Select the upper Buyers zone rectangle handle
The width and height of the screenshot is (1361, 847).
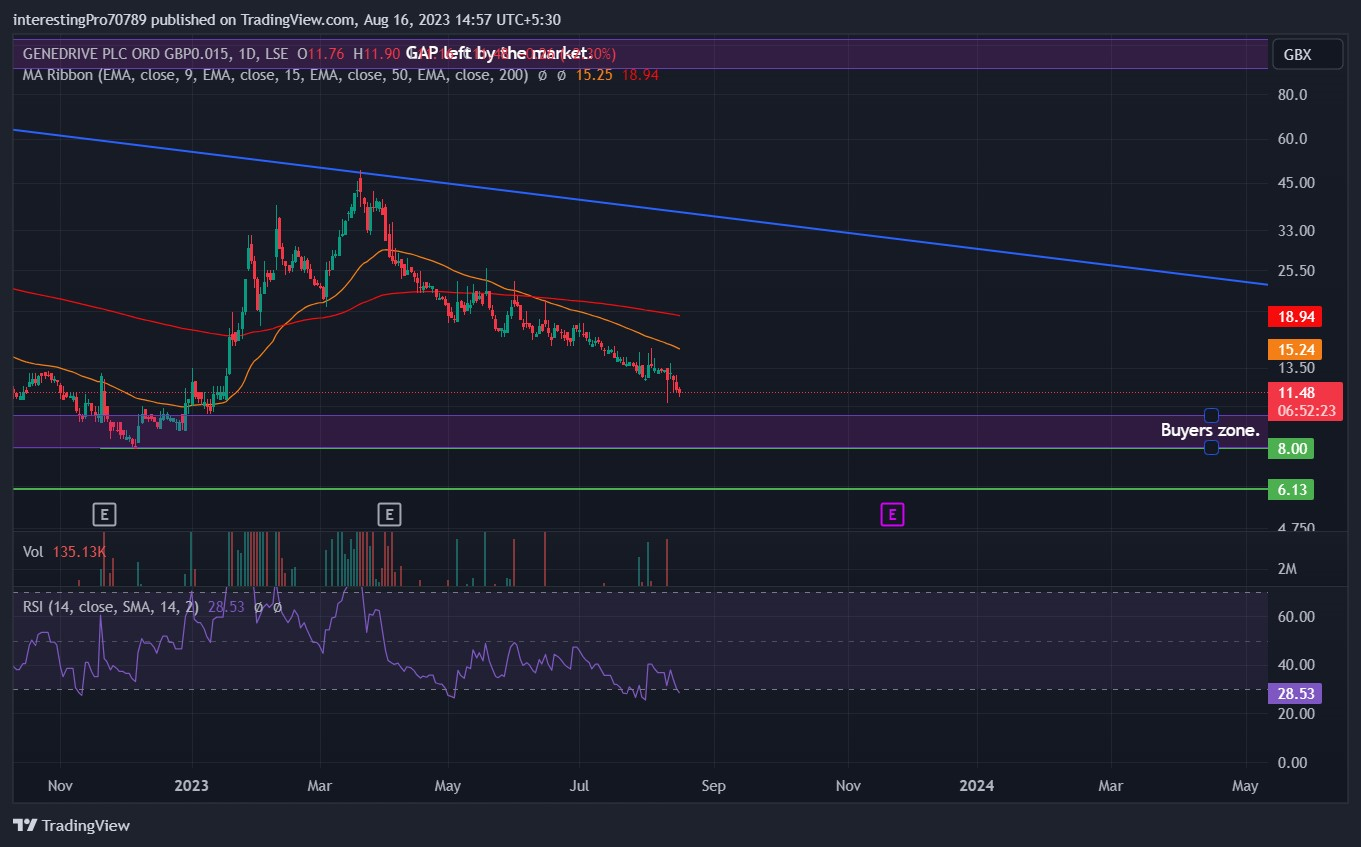tap(1211, 415)
